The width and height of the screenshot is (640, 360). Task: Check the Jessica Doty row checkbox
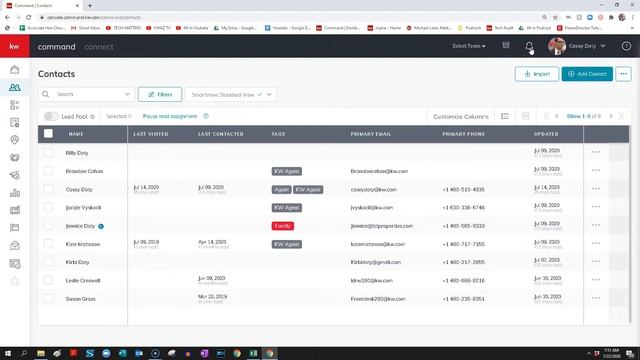pos(48,225)
